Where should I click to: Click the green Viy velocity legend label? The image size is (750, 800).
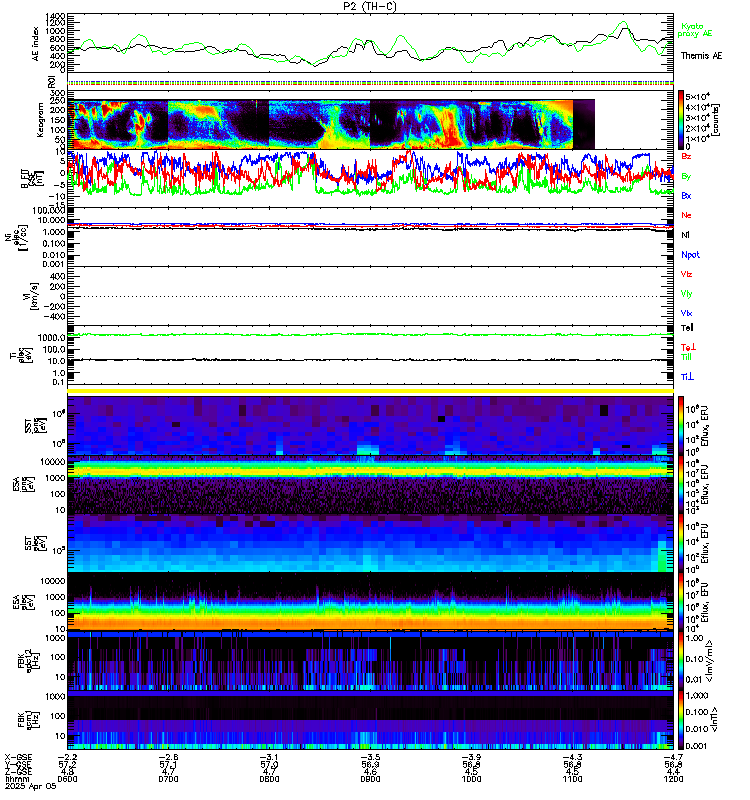[686, 294]
